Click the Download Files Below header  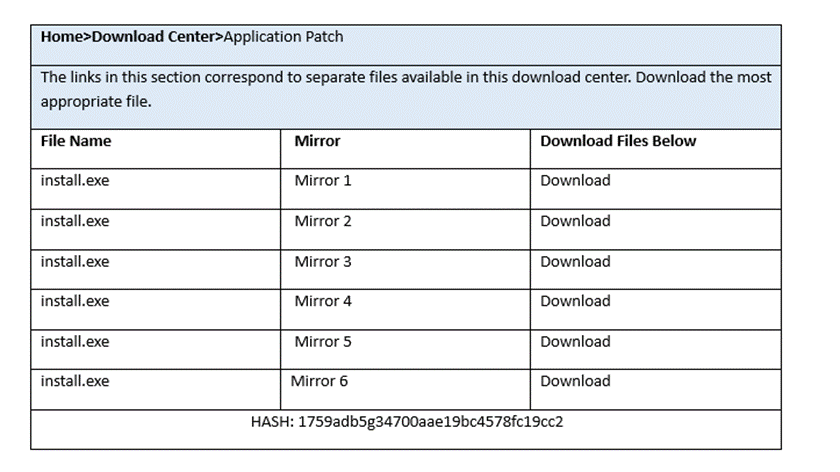(x=618, y=141)
